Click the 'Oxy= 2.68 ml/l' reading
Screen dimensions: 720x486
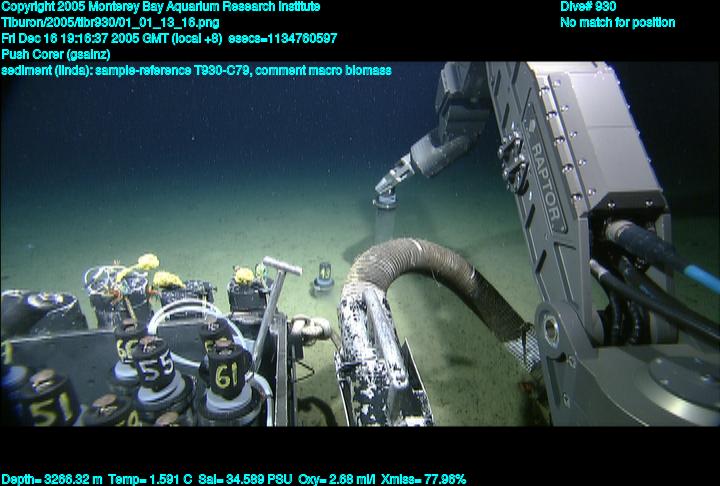[336, 480]
